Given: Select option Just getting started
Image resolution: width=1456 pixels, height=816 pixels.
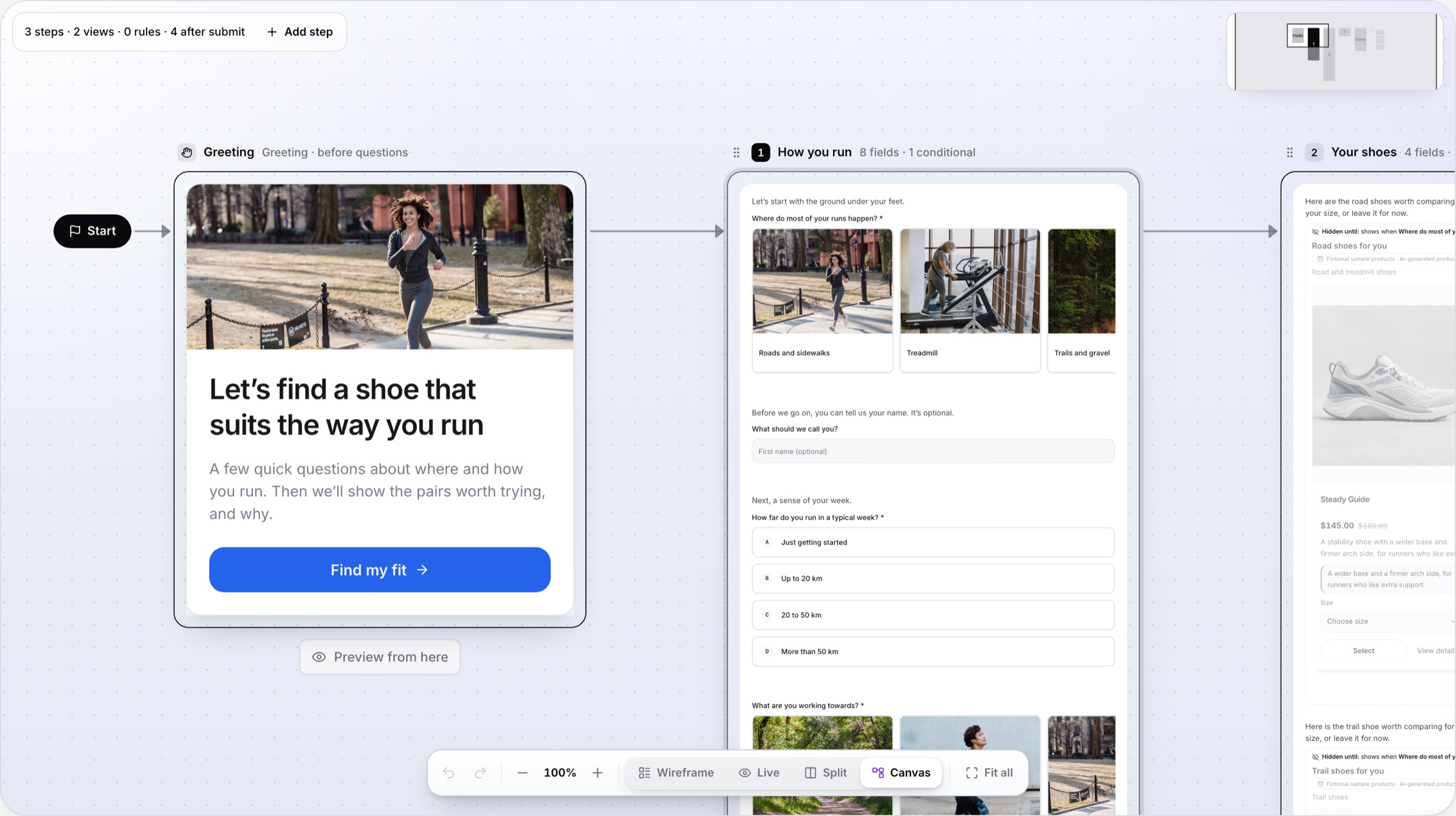Looking at the screenshot, I should [933, 542].
